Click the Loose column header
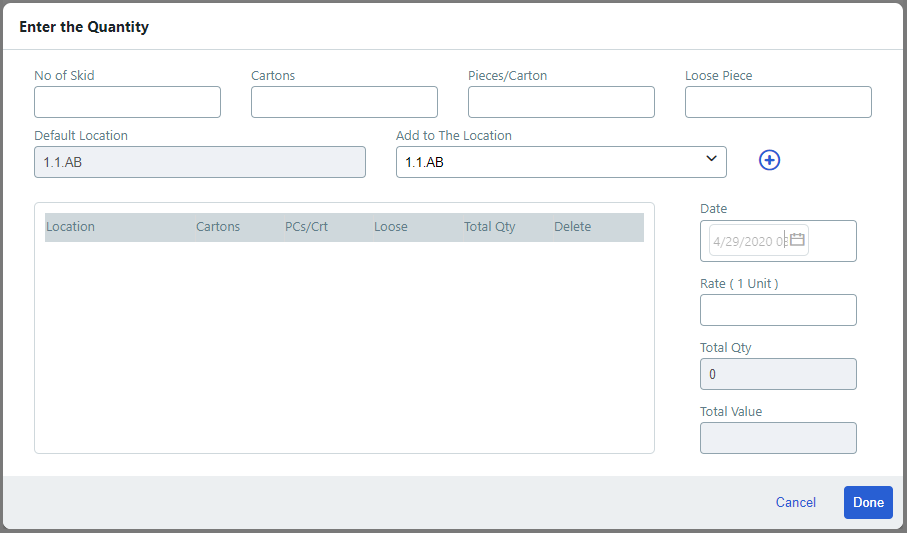The image size is (907, 533). click(x=391, y=227)
